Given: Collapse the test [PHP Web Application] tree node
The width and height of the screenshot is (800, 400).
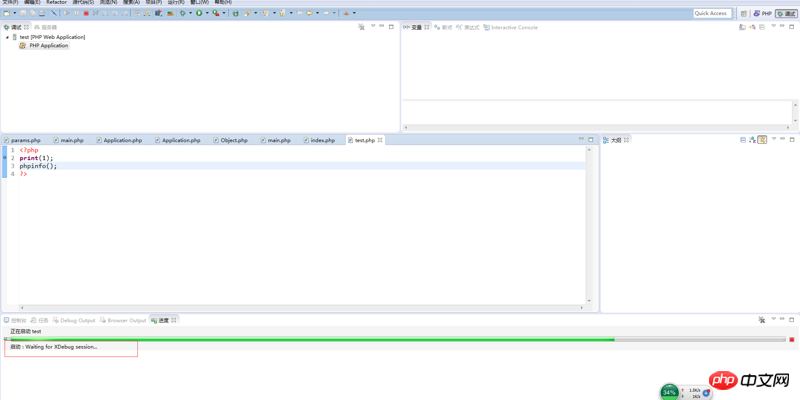Looking at the screenshot, I should coord(7,37).
